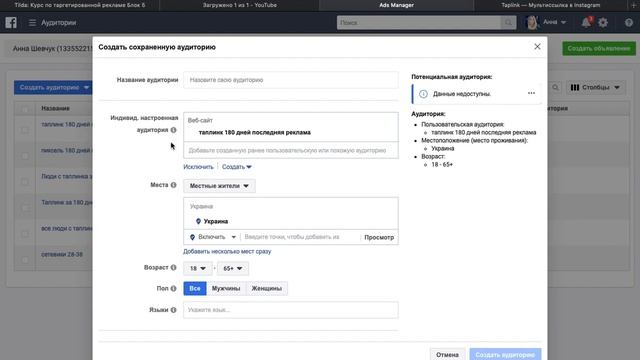
Task: Open the settings gear icon
Action: (603, 22)
